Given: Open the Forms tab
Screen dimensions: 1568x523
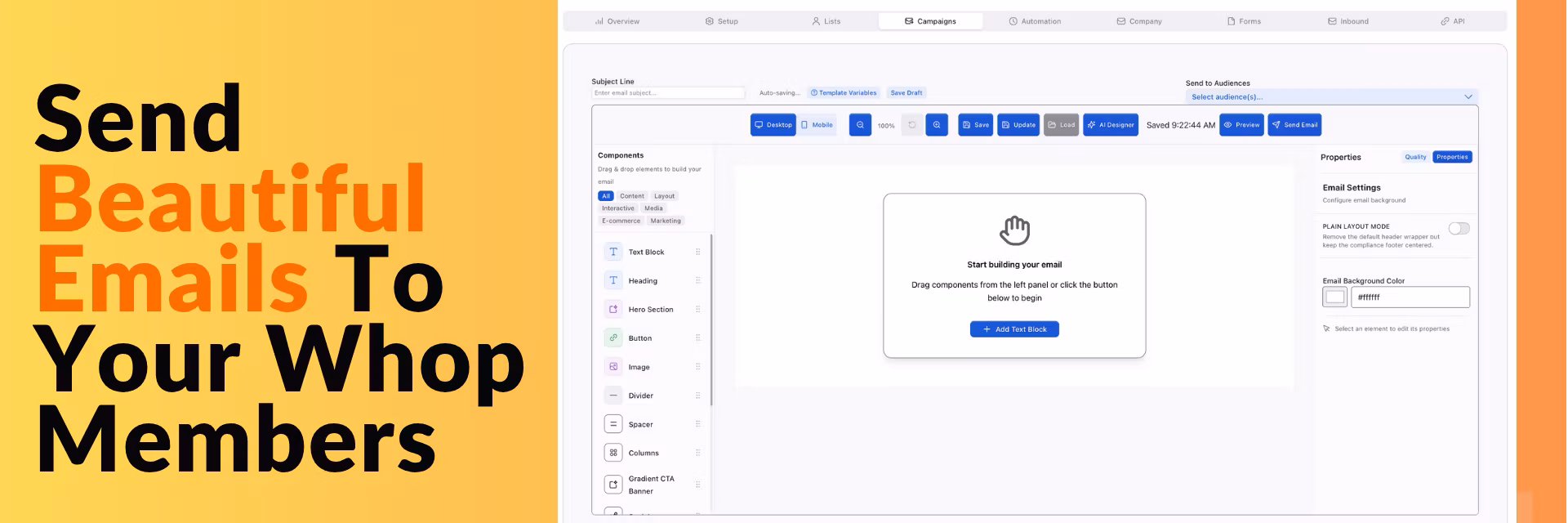Looking at the screenshot, I should point(1244,21).
